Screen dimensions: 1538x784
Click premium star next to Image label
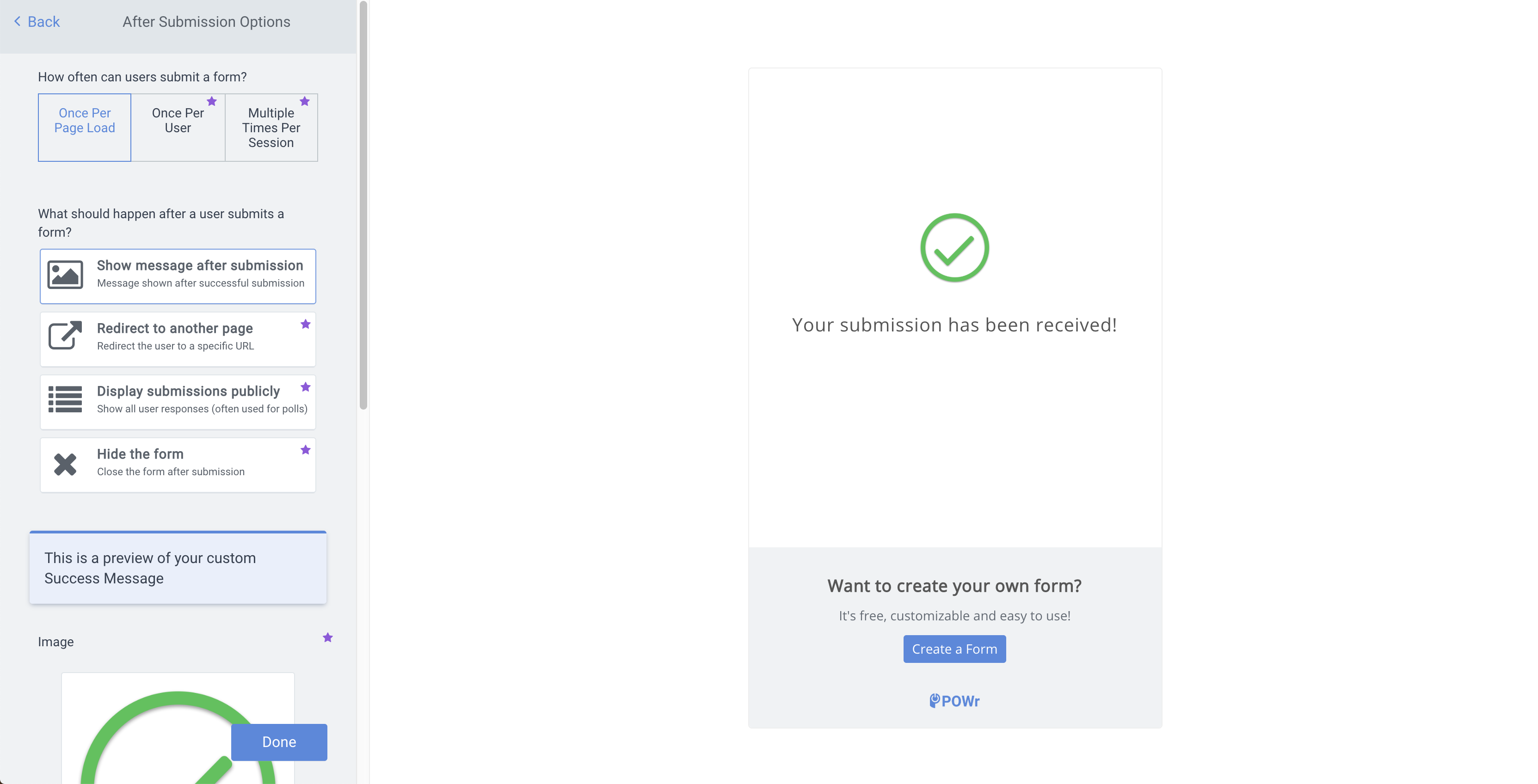coord(328,638)
